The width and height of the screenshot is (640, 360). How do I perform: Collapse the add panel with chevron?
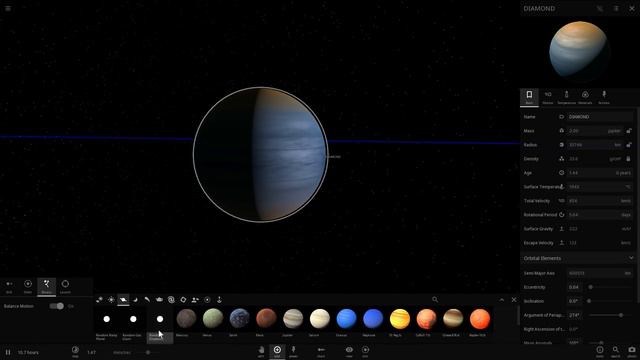click(502, 300)
